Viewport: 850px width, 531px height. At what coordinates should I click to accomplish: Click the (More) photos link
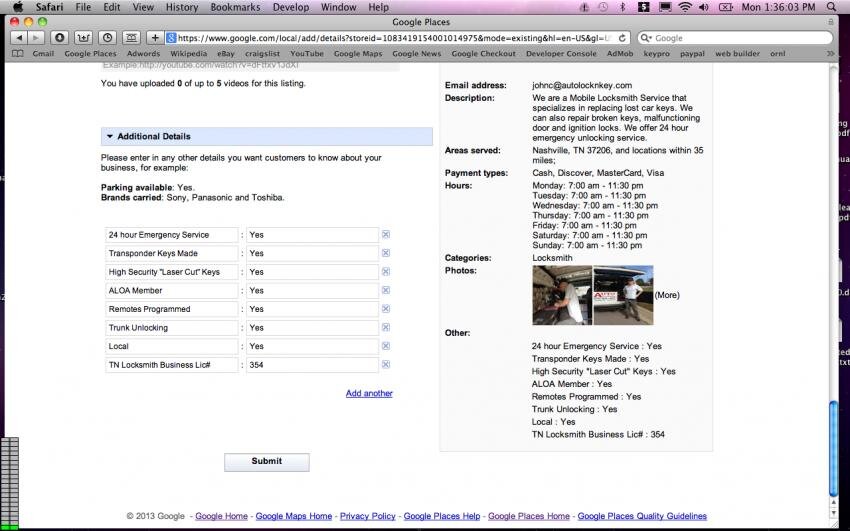pyautogui.click(x=667, y=295)
